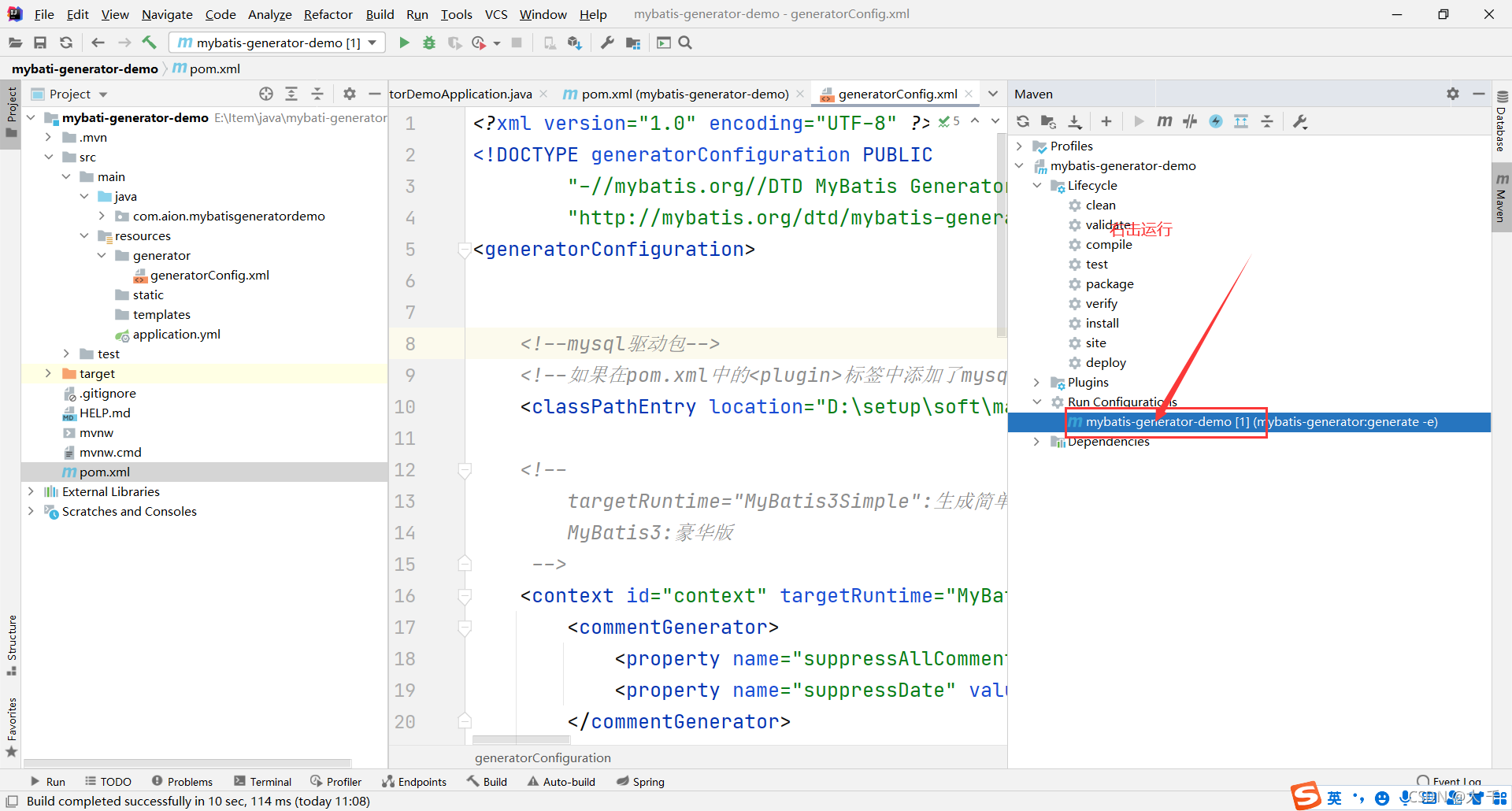Screen dimensions: 1512x811
Task: Add Maven project with plus icon
Action: tap(1106, 121)
